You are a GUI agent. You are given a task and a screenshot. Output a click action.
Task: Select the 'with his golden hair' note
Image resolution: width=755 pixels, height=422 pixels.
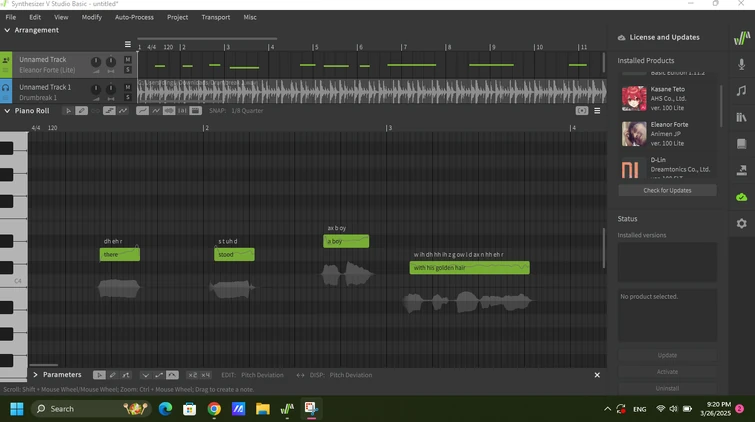click(469, 267)
